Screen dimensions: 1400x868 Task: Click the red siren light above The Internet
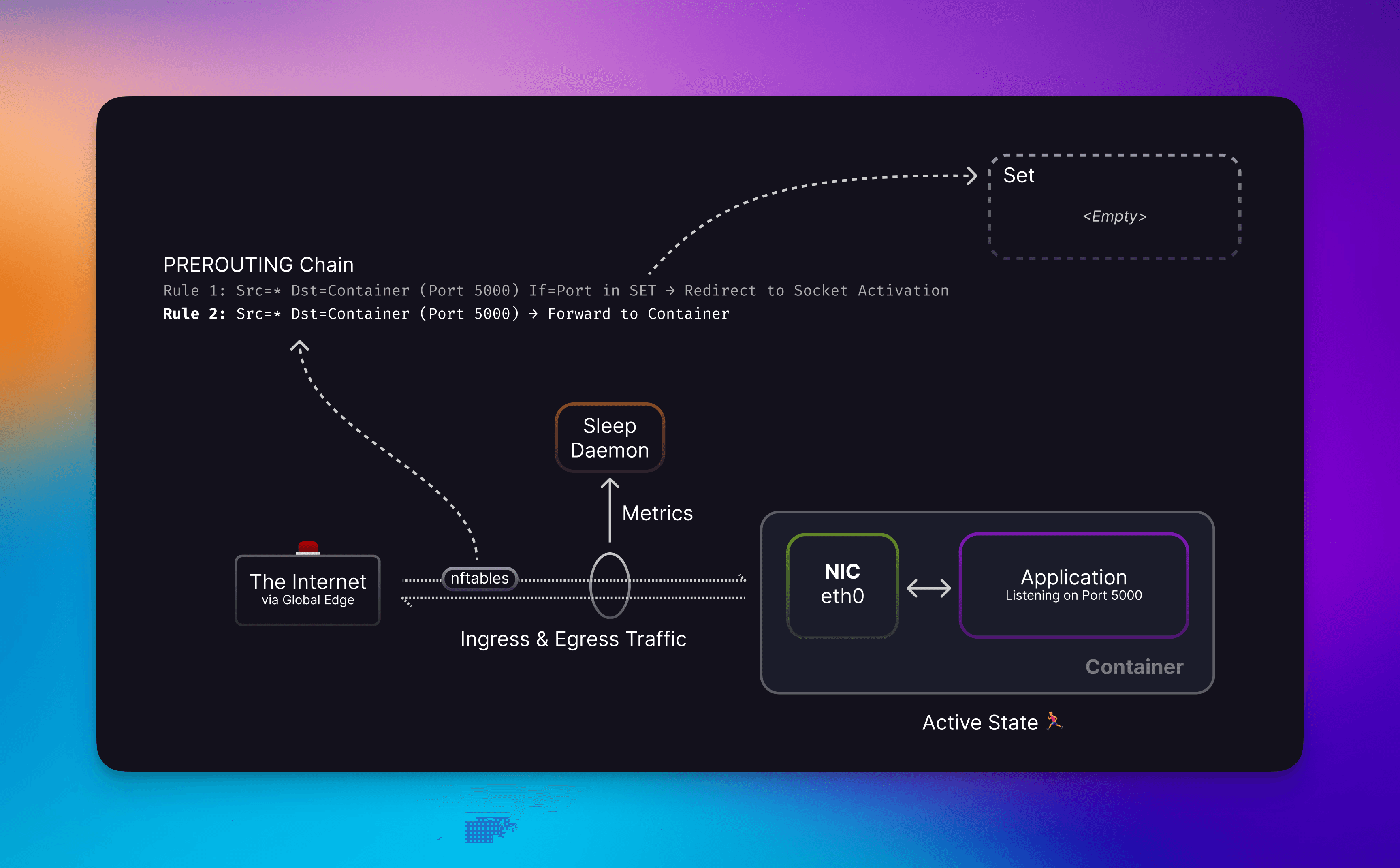[x=307, y=547]
